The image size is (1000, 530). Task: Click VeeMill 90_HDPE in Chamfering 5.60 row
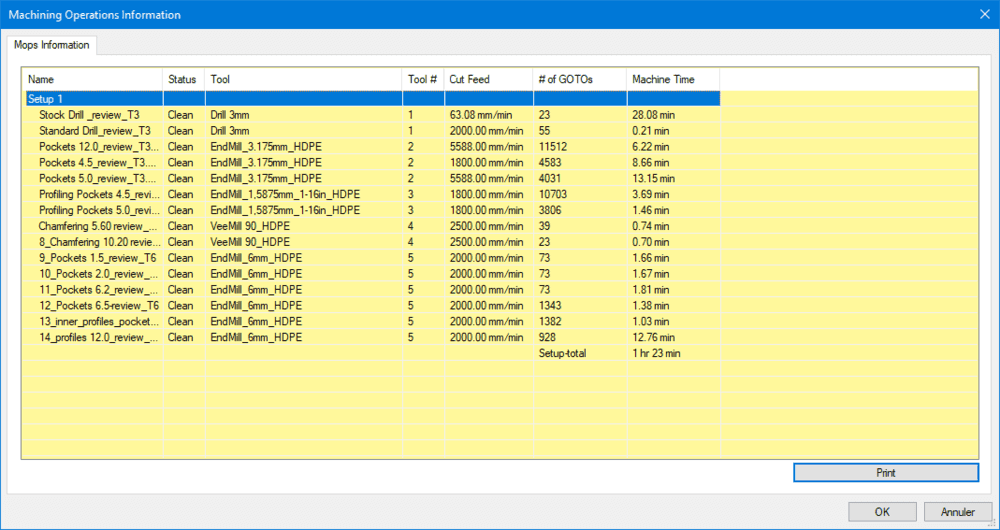pyautogui.click(x=250, y=226)
